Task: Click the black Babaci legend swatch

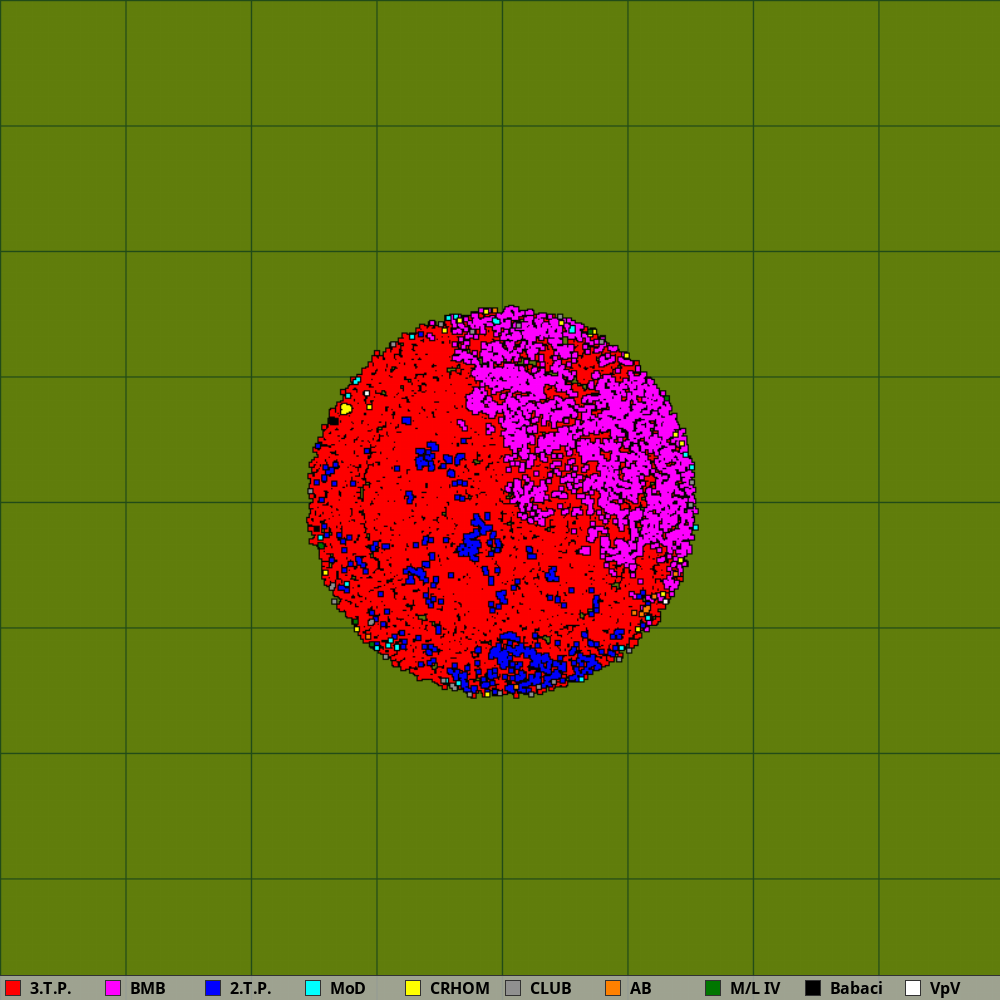Action: click(813, 988)
